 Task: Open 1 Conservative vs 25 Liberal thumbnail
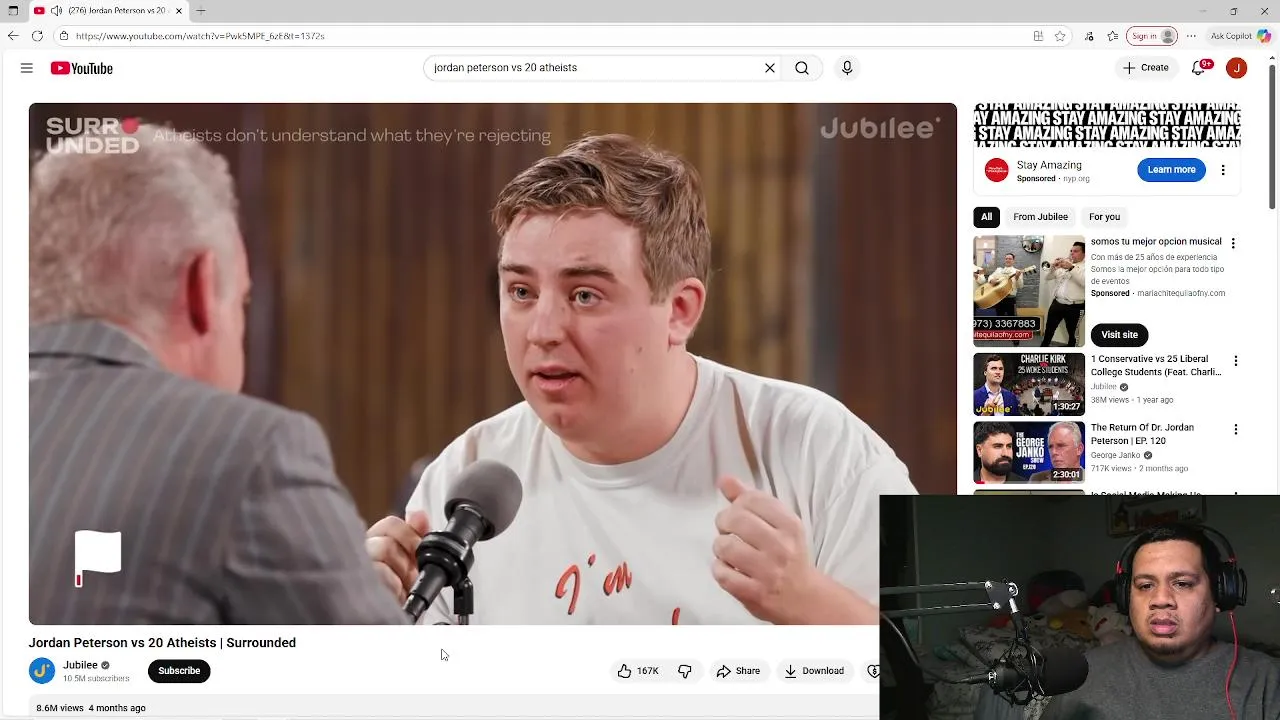tap(1029, 384)
